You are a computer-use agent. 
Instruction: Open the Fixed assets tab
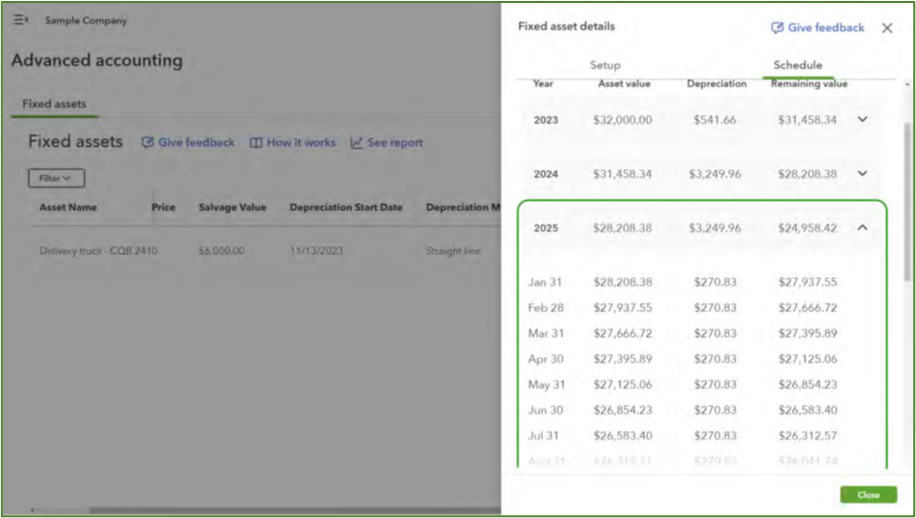click(54, 104)
